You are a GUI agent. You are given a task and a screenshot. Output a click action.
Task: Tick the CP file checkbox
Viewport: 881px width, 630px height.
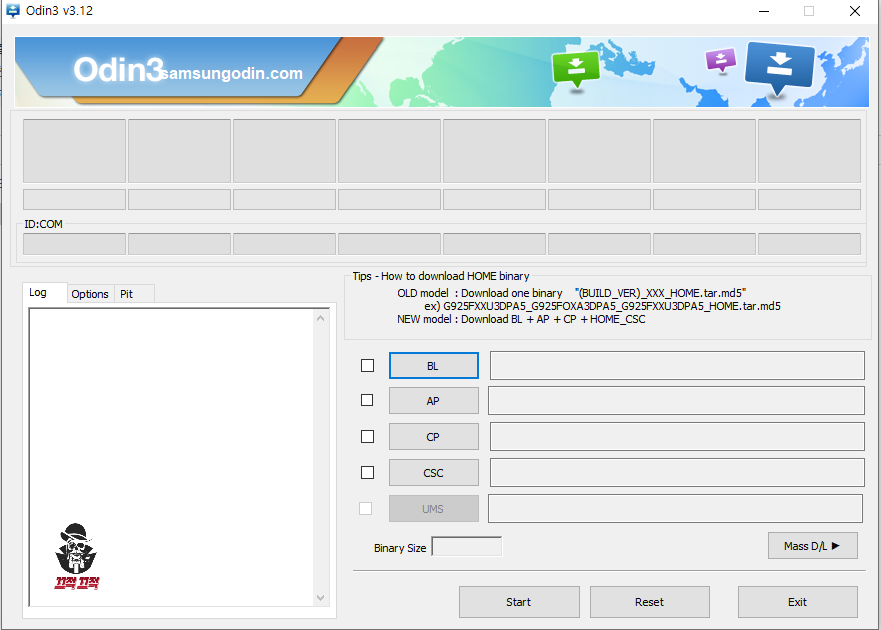tap(367, 437)
